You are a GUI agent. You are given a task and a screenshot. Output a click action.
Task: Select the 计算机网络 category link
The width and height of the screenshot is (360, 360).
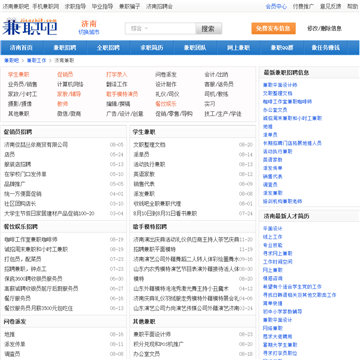tap(70, 84)
